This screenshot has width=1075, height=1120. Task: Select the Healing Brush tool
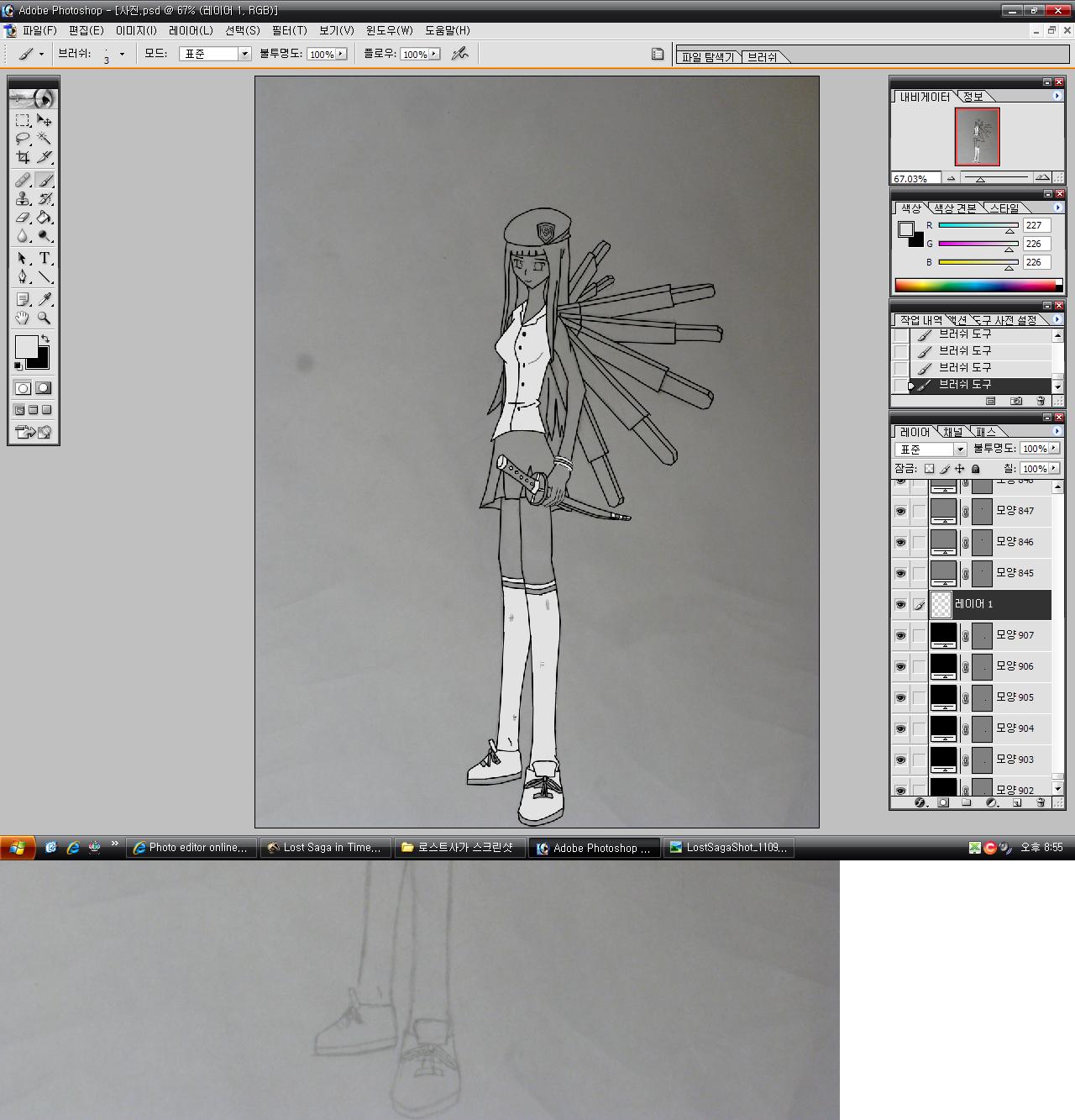pos(23,180)
